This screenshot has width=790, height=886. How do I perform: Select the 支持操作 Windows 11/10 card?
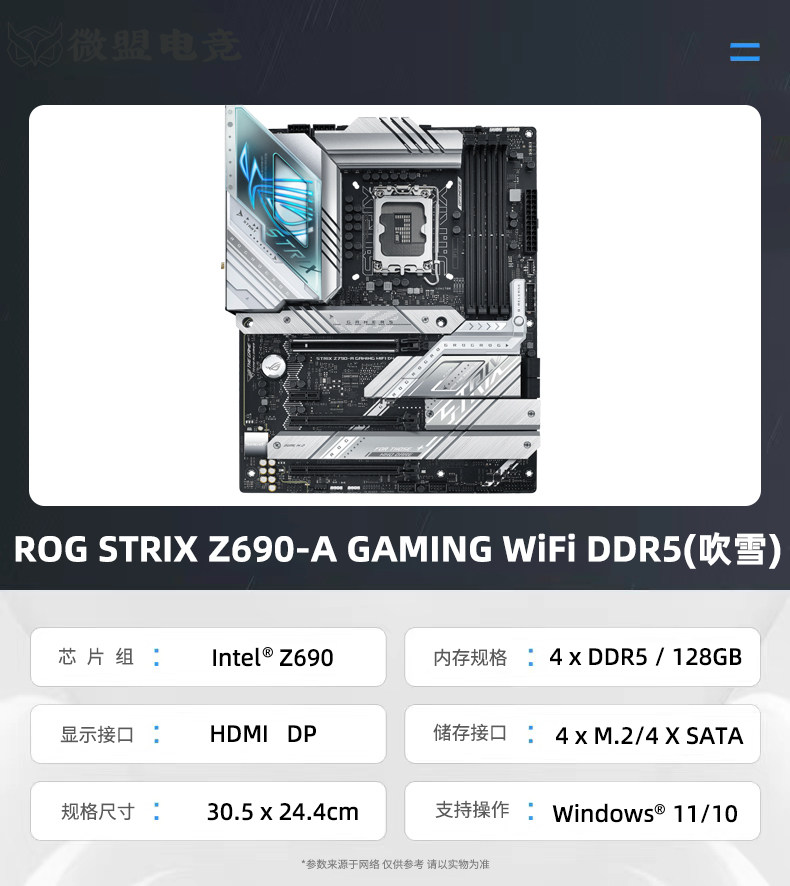[583, 811]
